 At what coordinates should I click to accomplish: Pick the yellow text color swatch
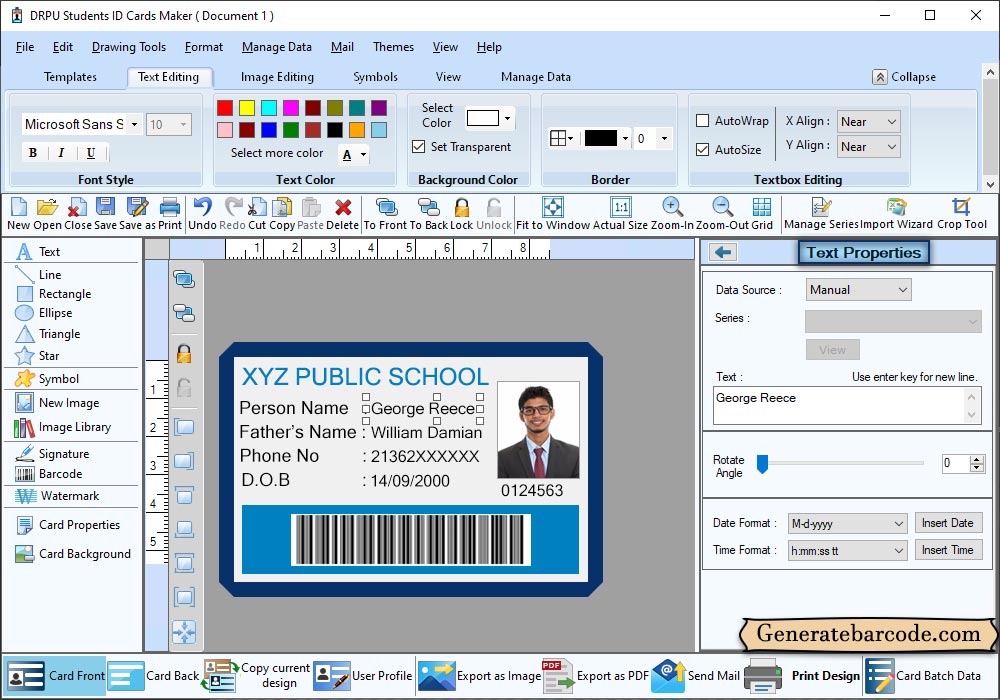[247, 108]
